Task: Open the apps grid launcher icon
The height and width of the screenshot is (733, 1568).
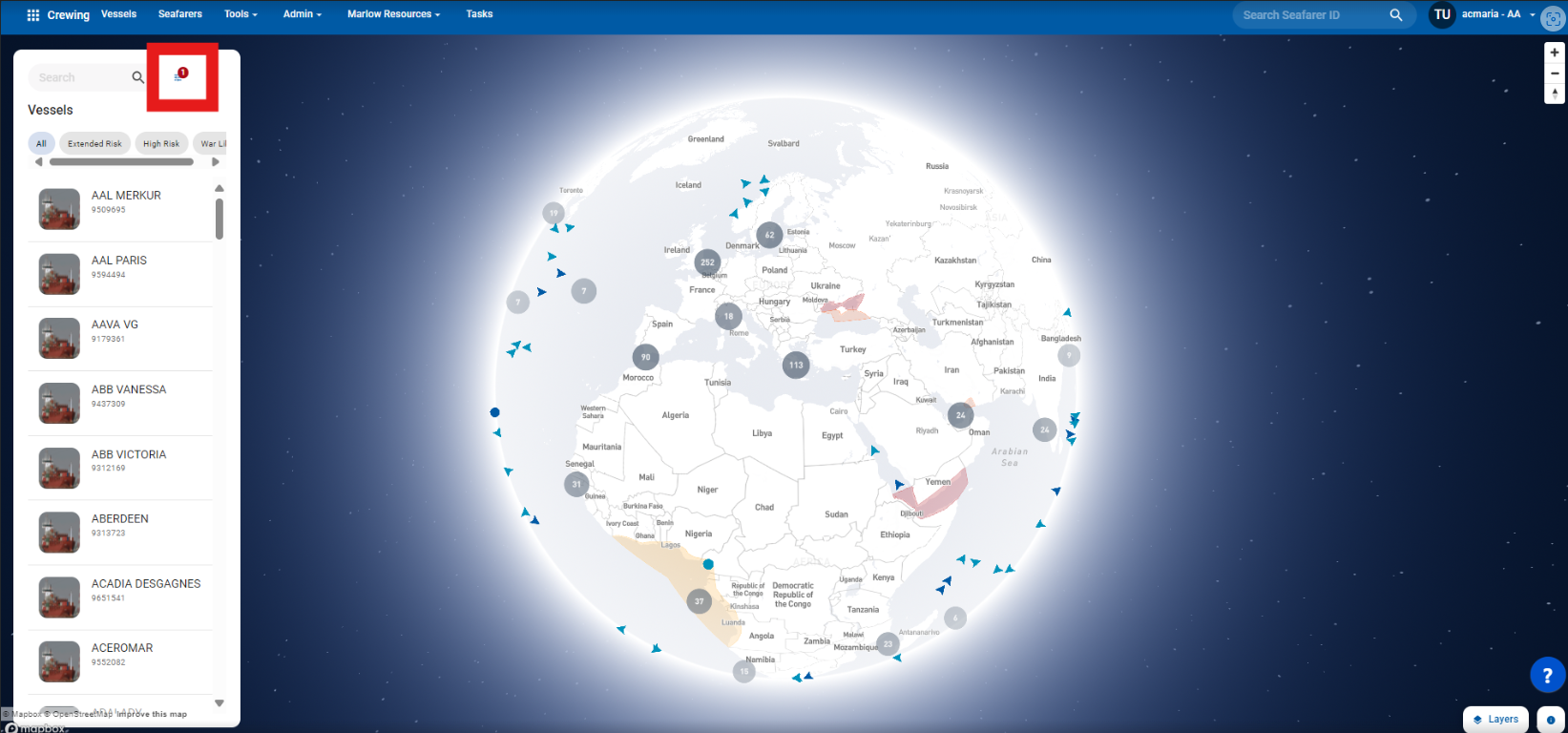Action: [33, 14]
